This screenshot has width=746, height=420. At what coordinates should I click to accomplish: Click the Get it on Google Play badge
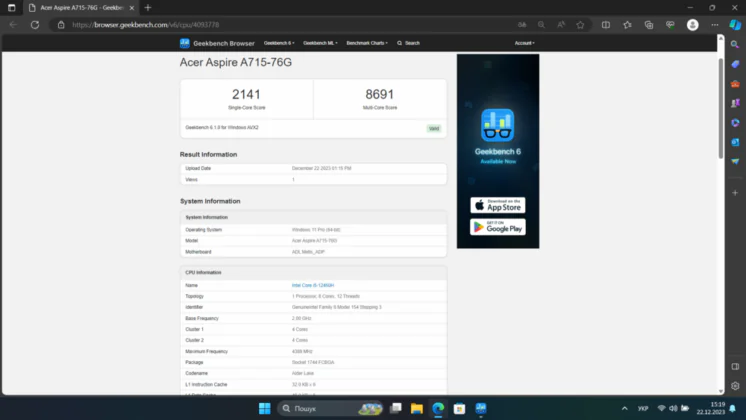498,227
